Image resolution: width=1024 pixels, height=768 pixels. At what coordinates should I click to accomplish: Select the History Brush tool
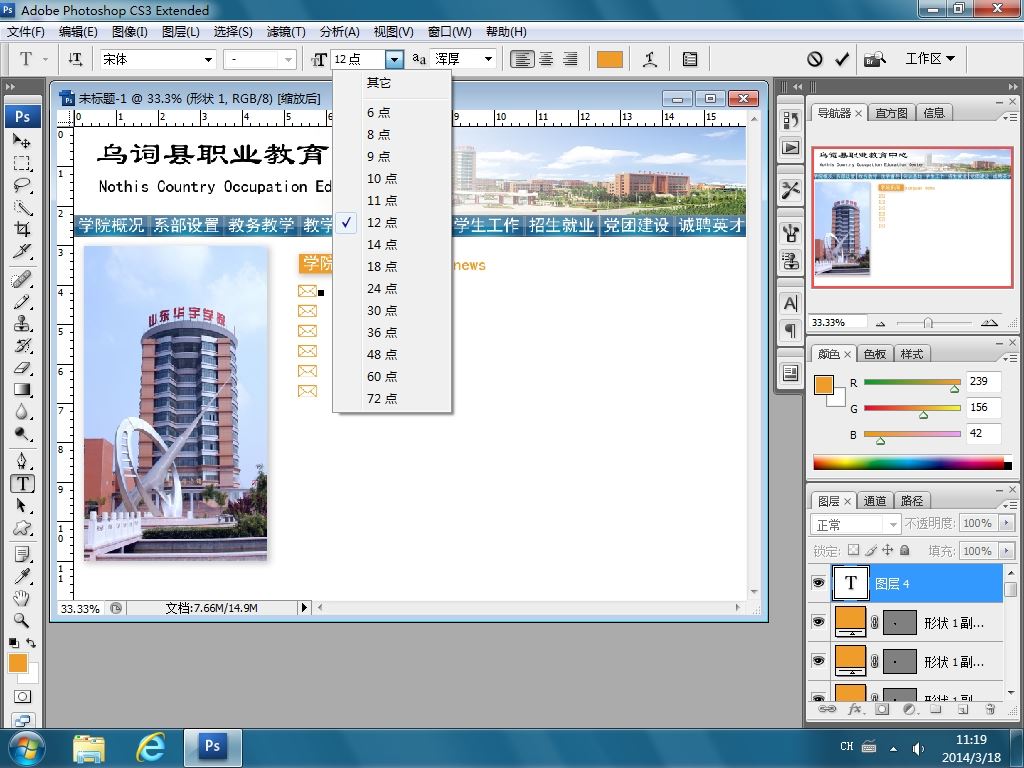click(x=22, y=346)
